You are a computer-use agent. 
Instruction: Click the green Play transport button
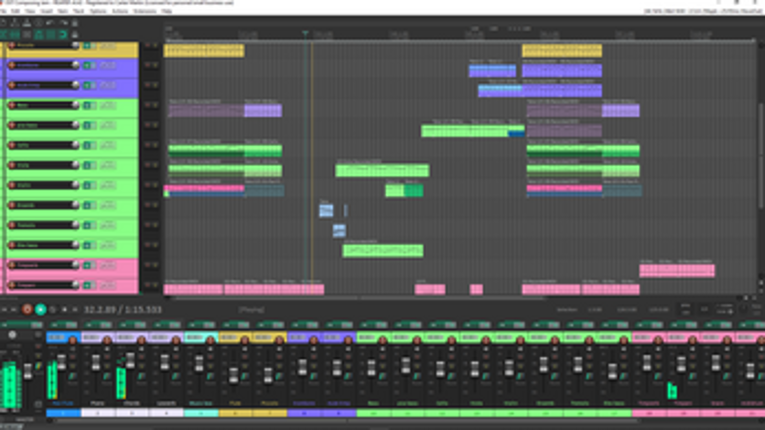pos(40,309)
